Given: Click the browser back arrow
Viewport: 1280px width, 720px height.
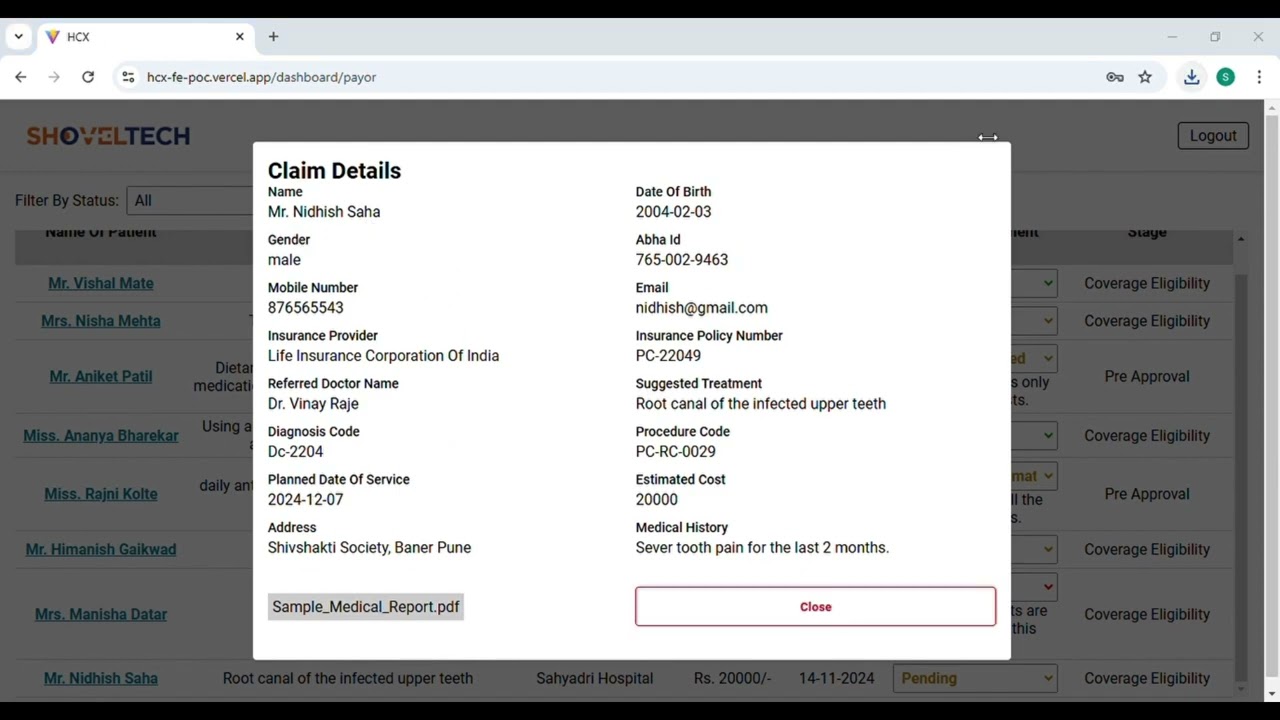Looking at the screenshot, I should [20, 77].
